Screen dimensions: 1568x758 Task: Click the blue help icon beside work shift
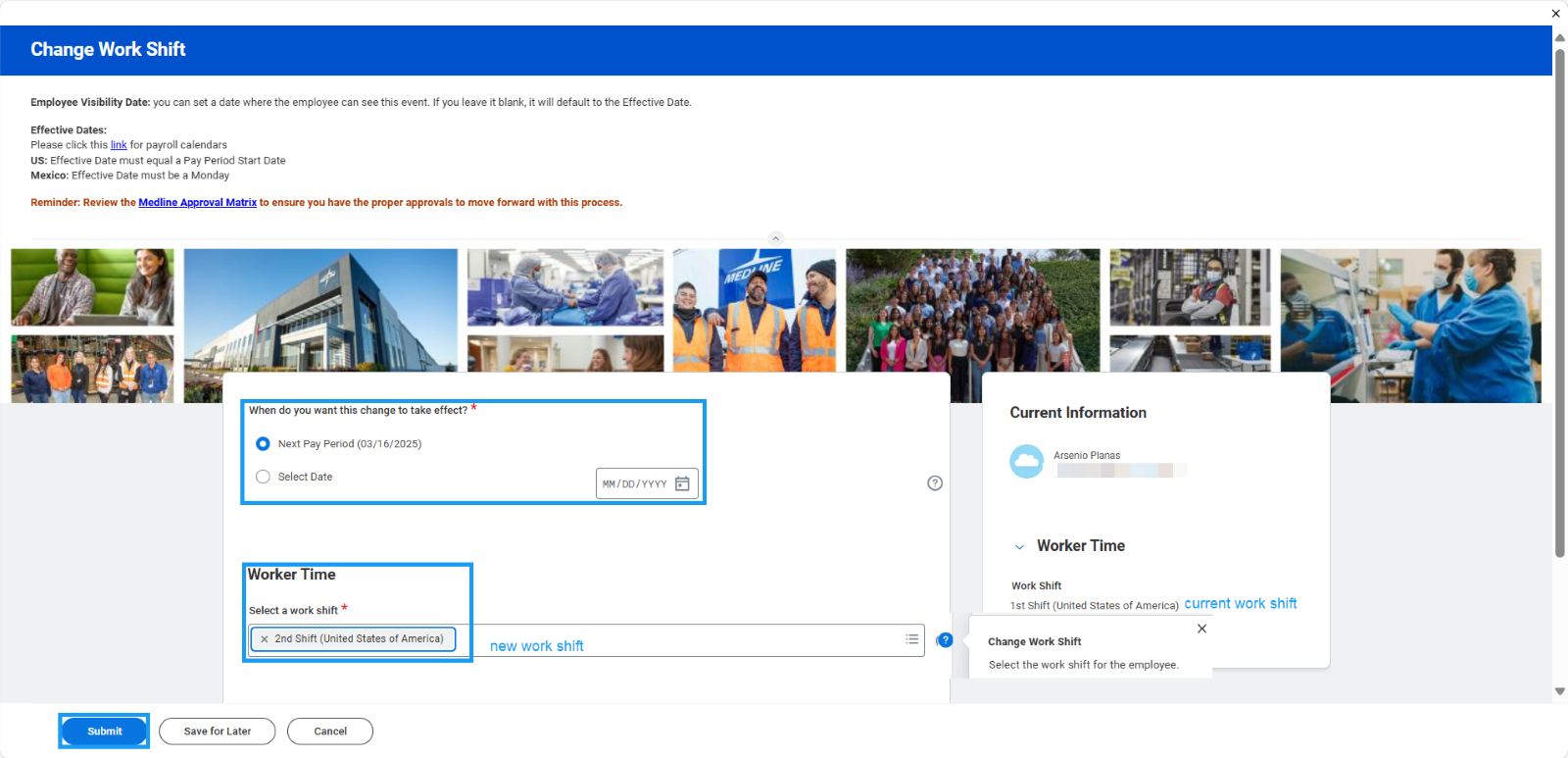(x=945, y=640)
